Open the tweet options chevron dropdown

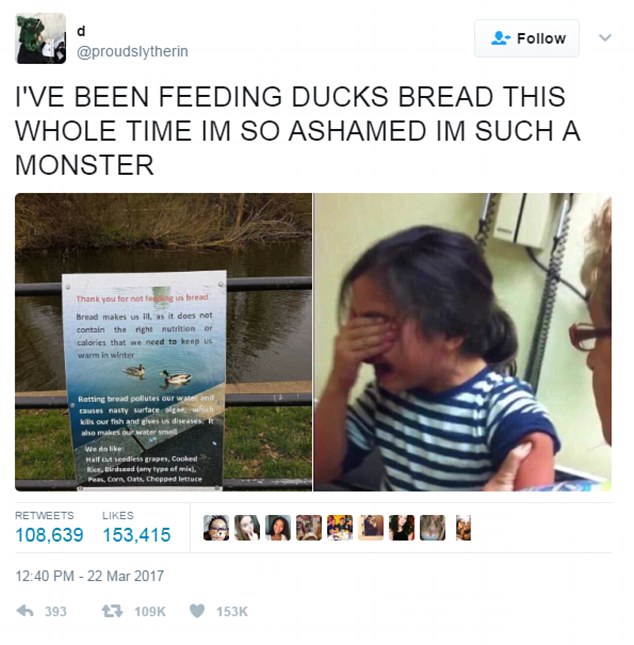pyautogui.click(x=605, y=38)
